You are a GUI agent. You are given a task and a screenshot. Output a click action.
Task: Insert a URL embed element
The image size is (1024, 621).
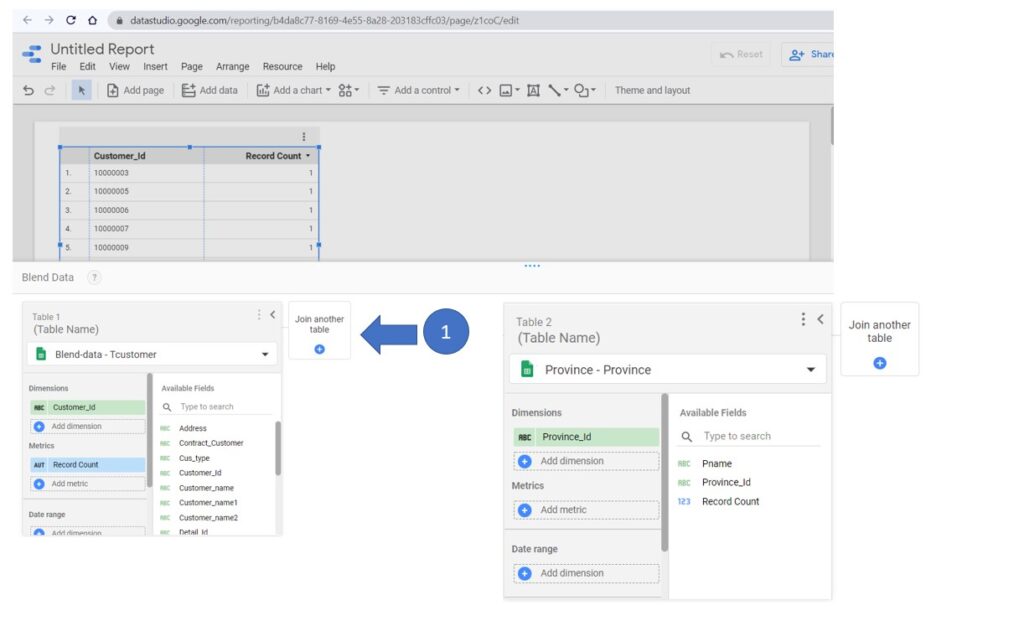484,90
